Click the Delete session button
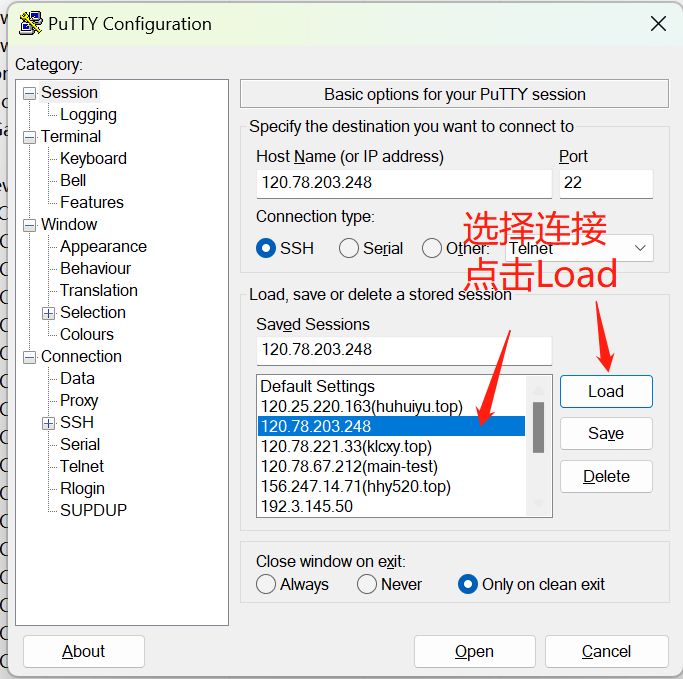Screen dimensions: 683x679 (x=606, y=476)
